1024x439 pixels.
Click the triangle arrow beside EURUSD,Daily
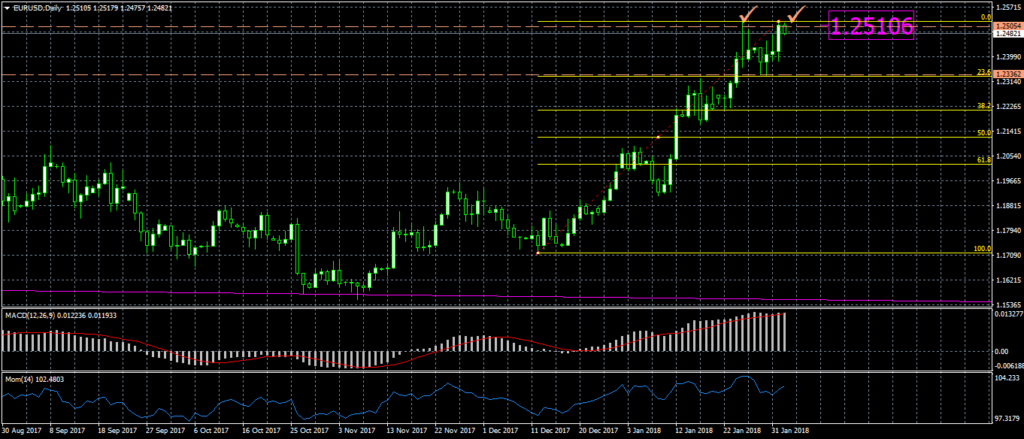point(5,6)
